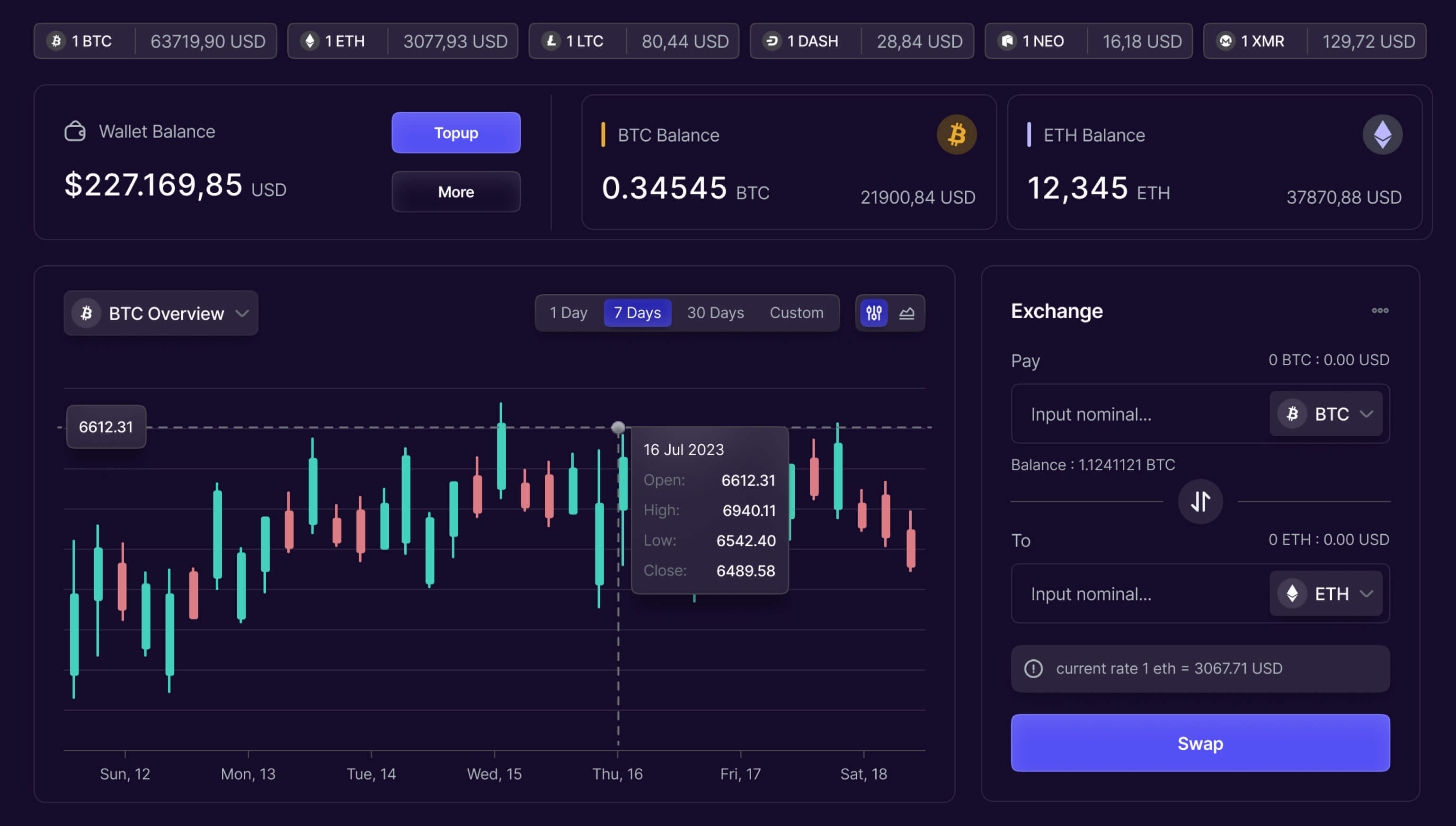Viewport: 1456px width, 826px height.
Task: Select the 7 Days range option
Action: (x=637, y=313)
